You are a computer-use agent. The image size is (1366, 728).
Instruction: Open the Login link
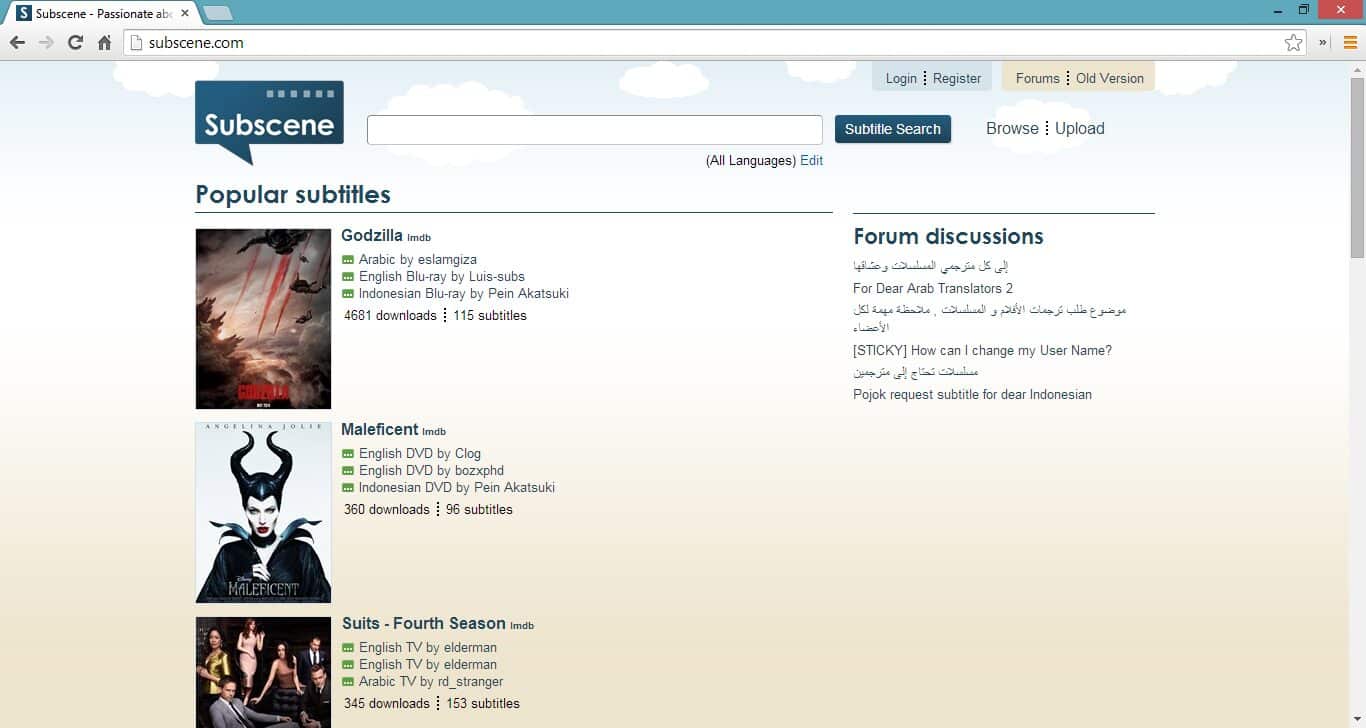(901, 78)
